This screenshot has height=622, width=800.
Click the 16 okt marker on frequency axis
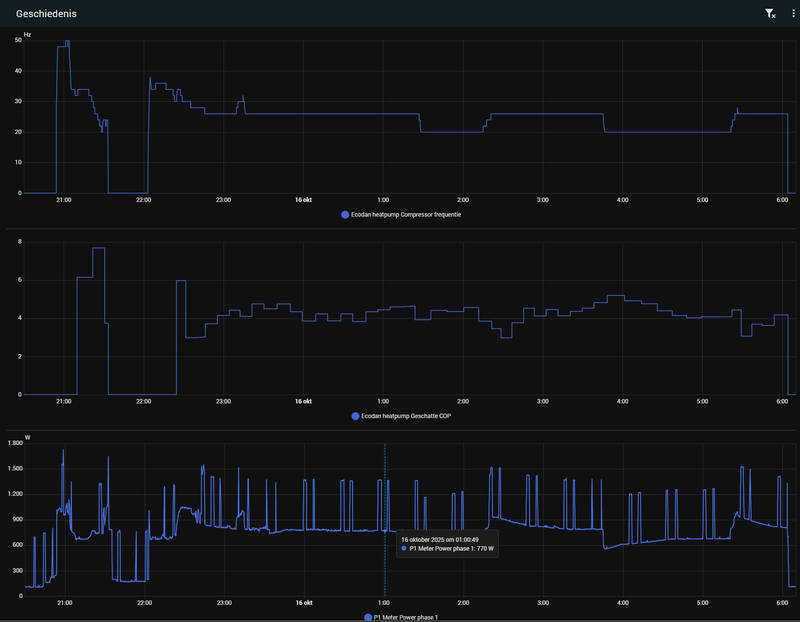click(303, 200)
